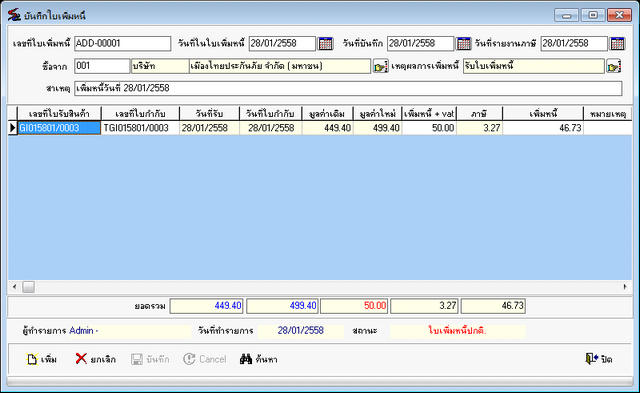Image resolution: width=640 pixels, height=393 pixels.
Task: Focus the เลขที่ใบเพิ่มหนี้ field ADD-00001
Action: click(x=122, y=43)
